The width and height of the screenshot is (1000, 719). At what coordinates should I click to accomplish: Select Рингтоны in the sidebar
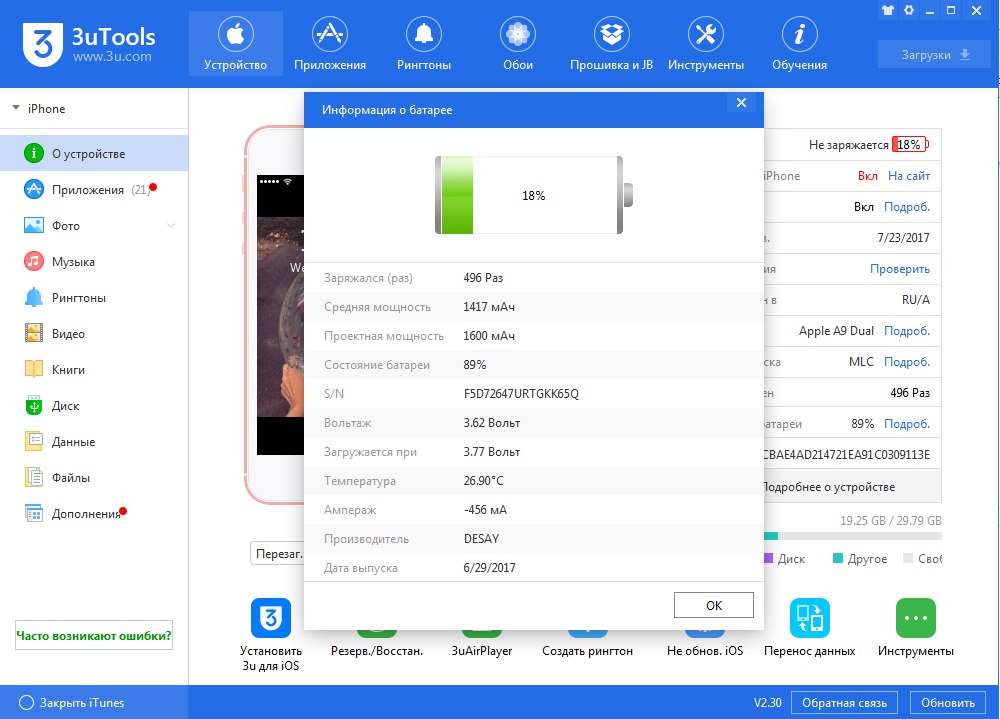coord(94,298)
